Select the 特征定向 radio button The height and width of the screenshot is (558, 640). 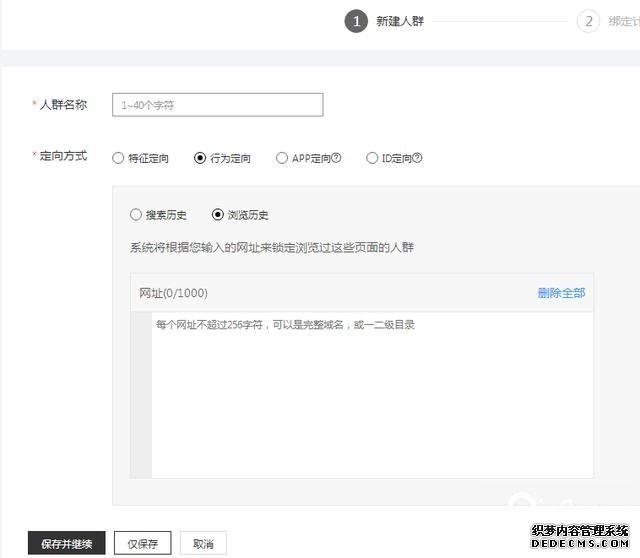[x=119, y=158]
